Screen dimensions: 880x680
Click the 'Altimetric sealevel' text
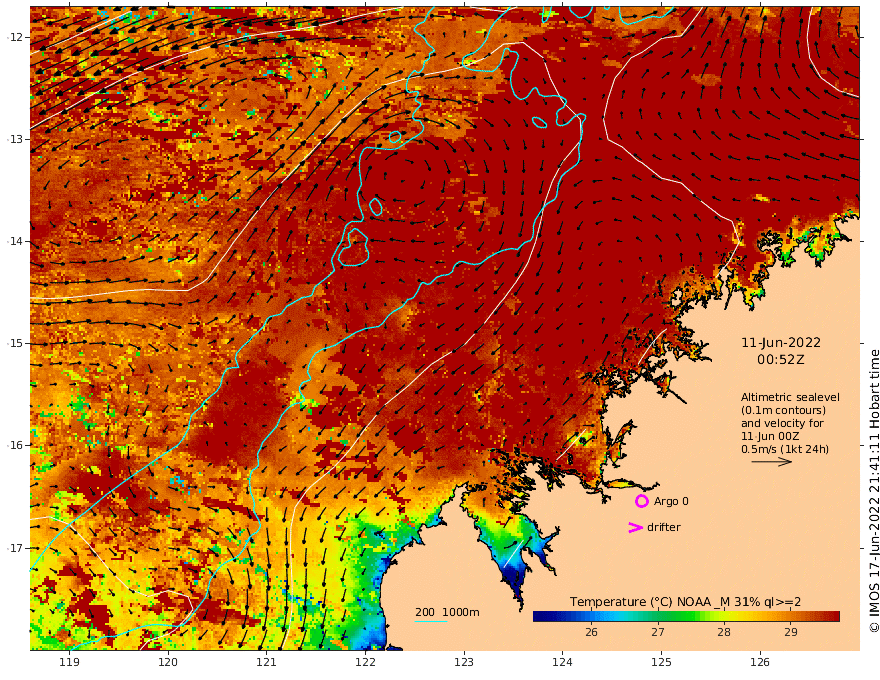pyautogui.click(x=790, y=397)
